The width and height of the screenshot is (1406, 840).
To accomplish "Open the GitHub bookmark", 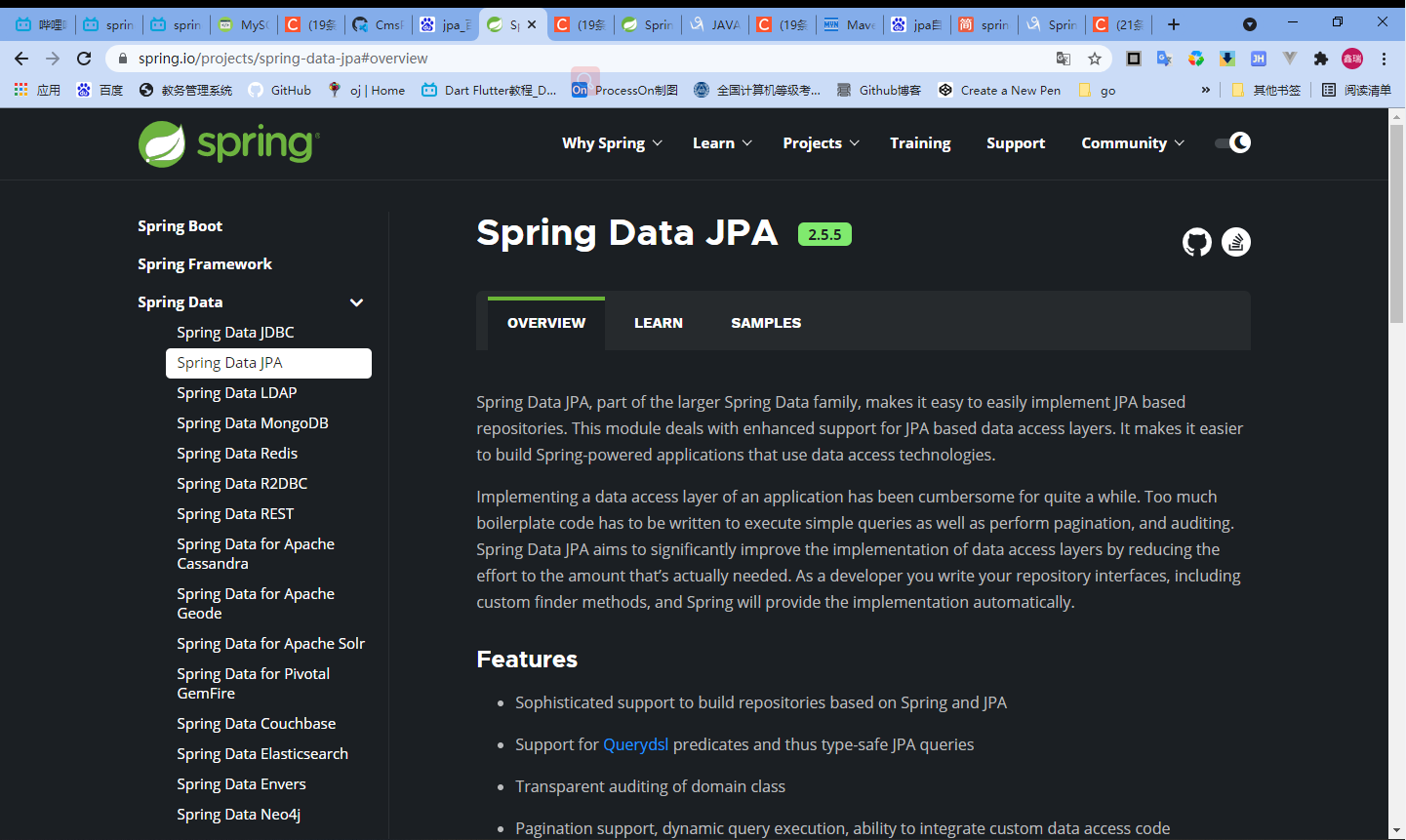I will click(279, 90).
